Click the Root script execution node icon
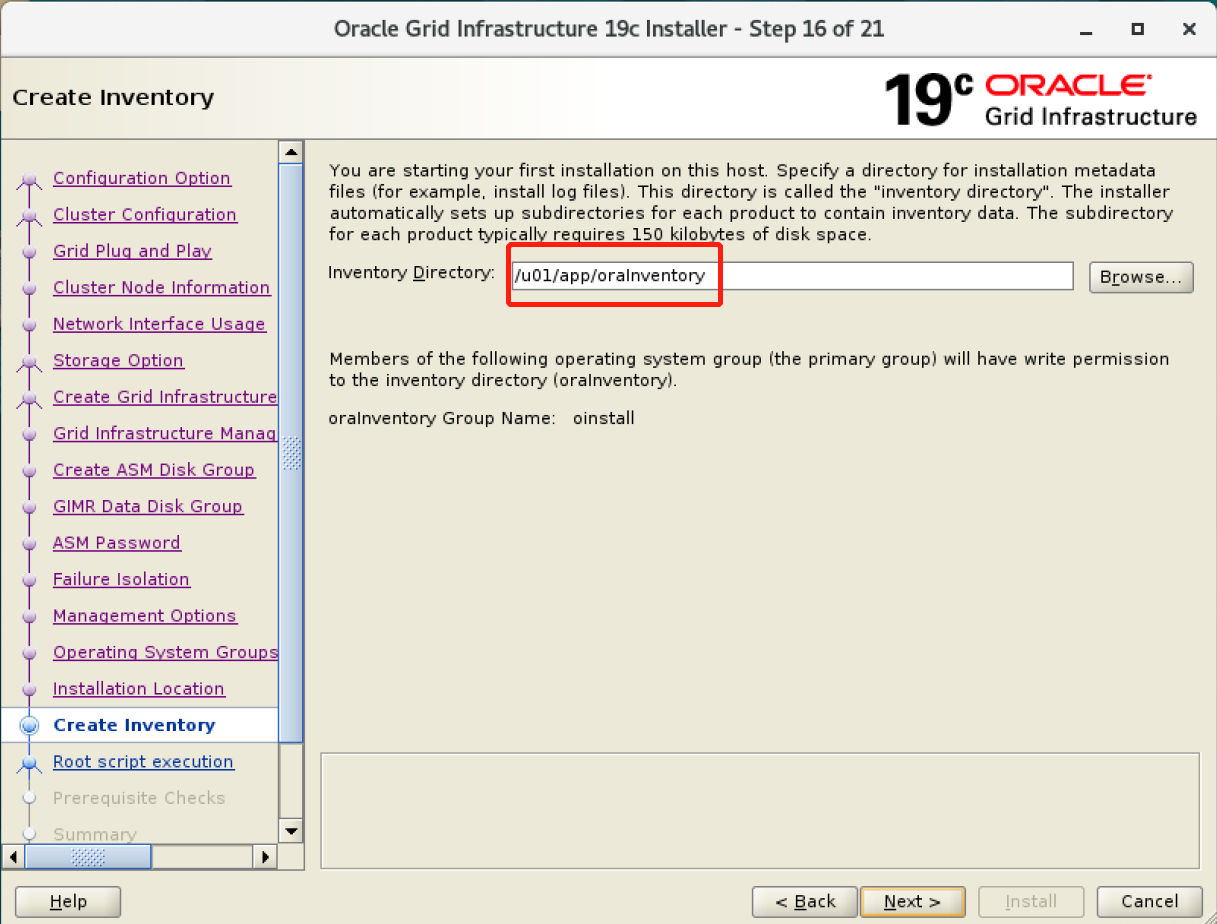This screenshot has width=1217, height=924. pyautogui.click(x=30, y=763)
